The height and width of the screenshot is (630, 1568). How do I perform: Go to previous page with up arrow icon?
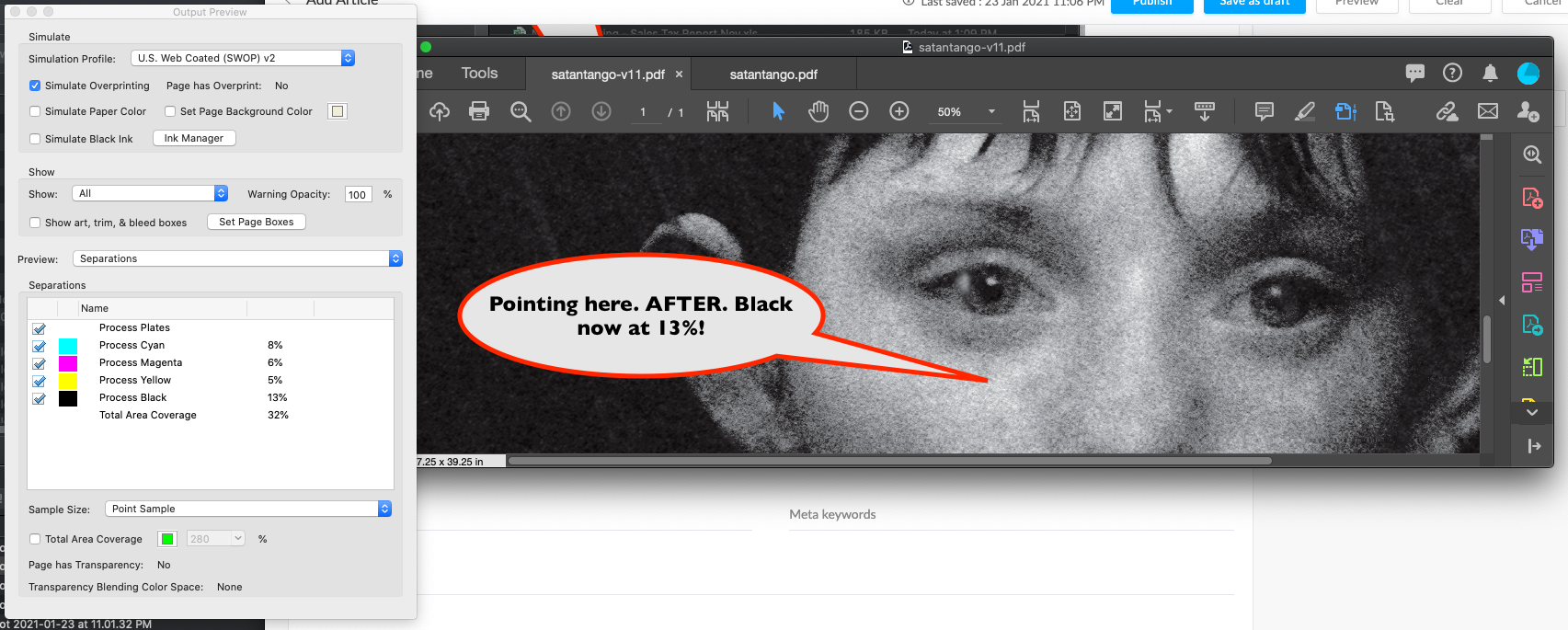(561, 111)
